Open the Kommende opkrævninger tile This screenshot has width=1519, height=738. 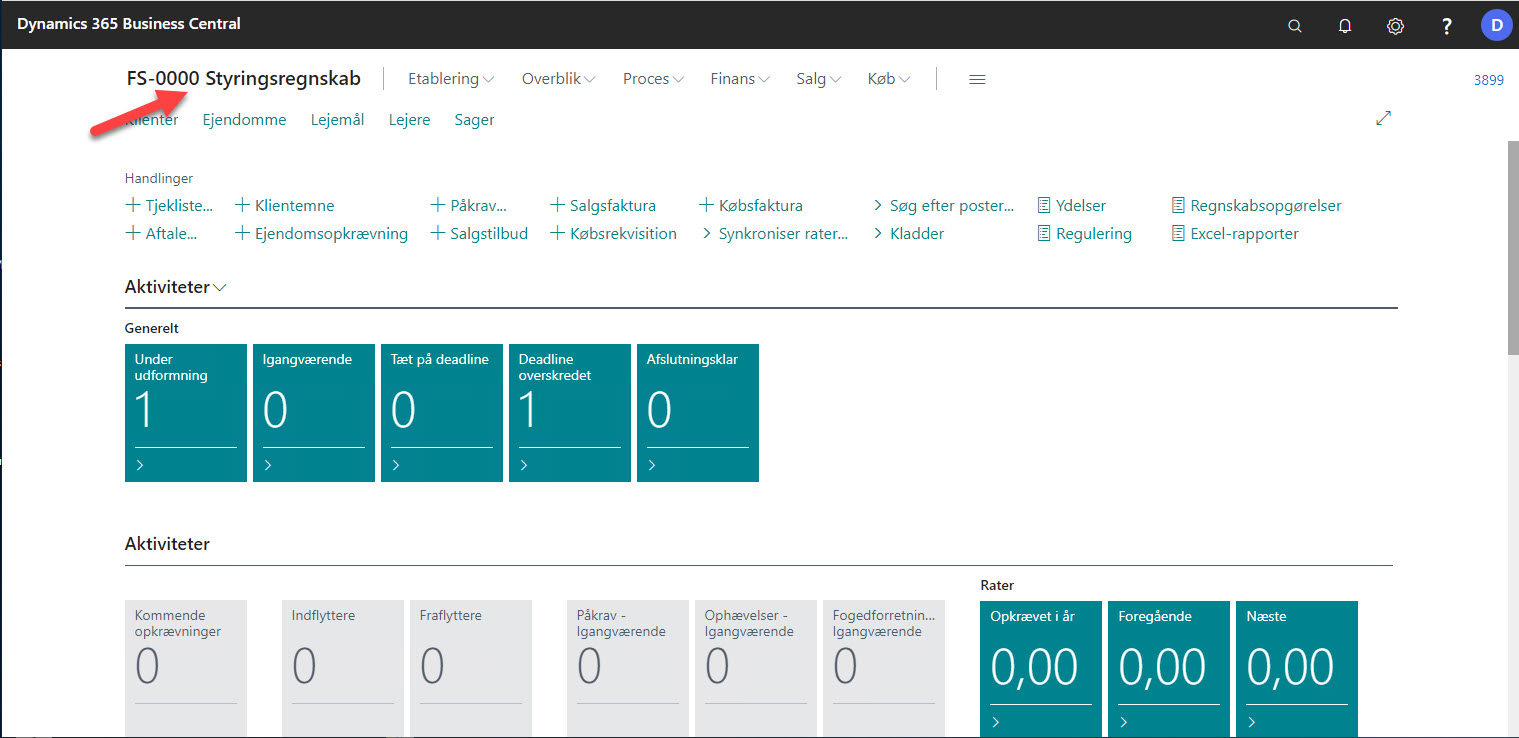pyautogui.click(x=186, y=669)
